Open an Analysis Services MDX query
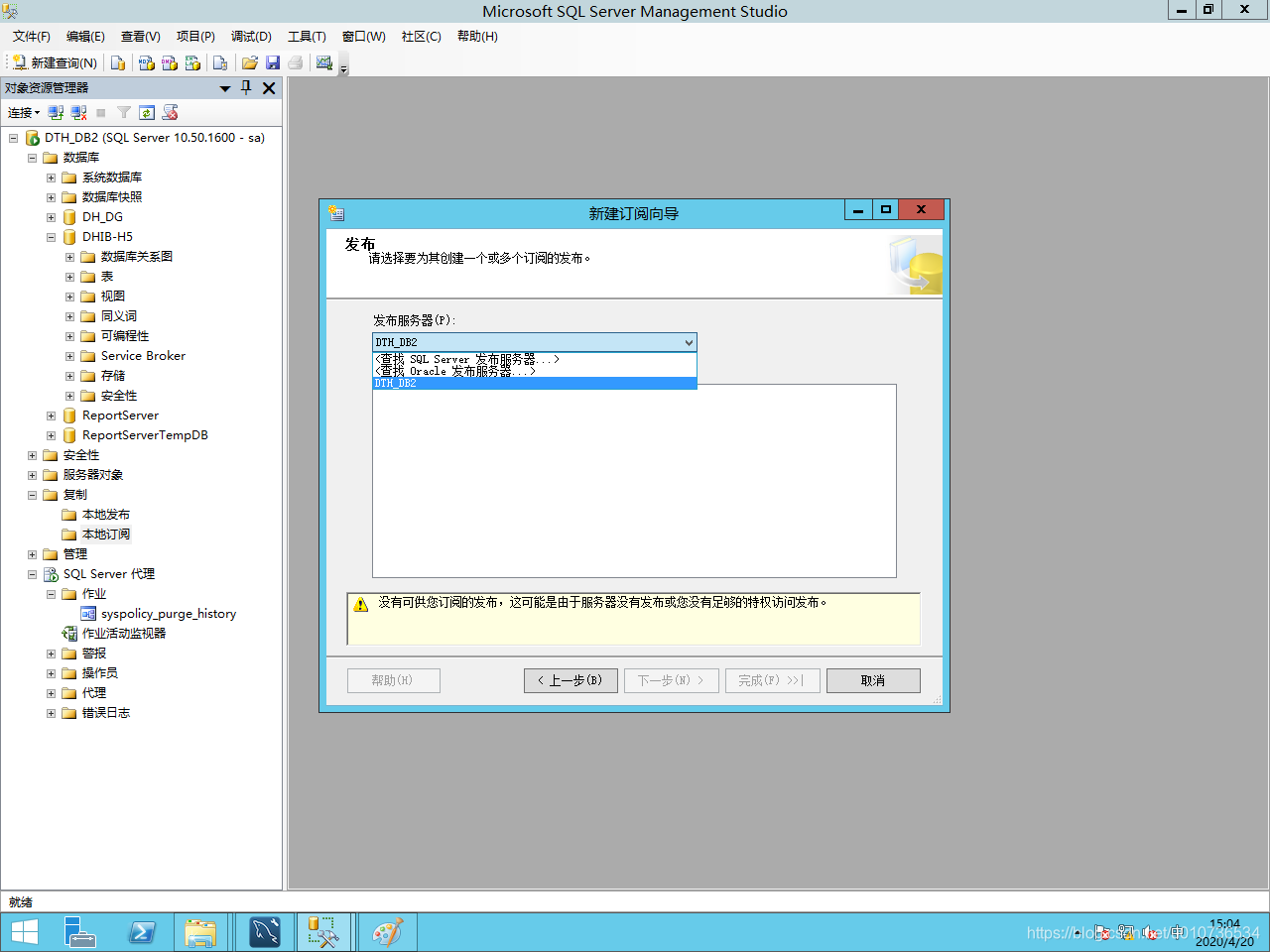Image resolution: width=1270 pixels, height=952 pixels. coord(147,62)
